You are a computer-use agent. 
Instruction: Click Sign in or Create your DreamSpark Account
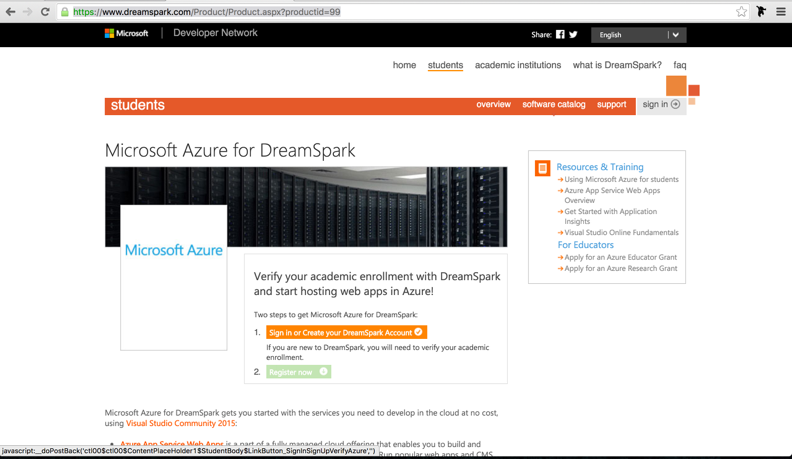346,332
